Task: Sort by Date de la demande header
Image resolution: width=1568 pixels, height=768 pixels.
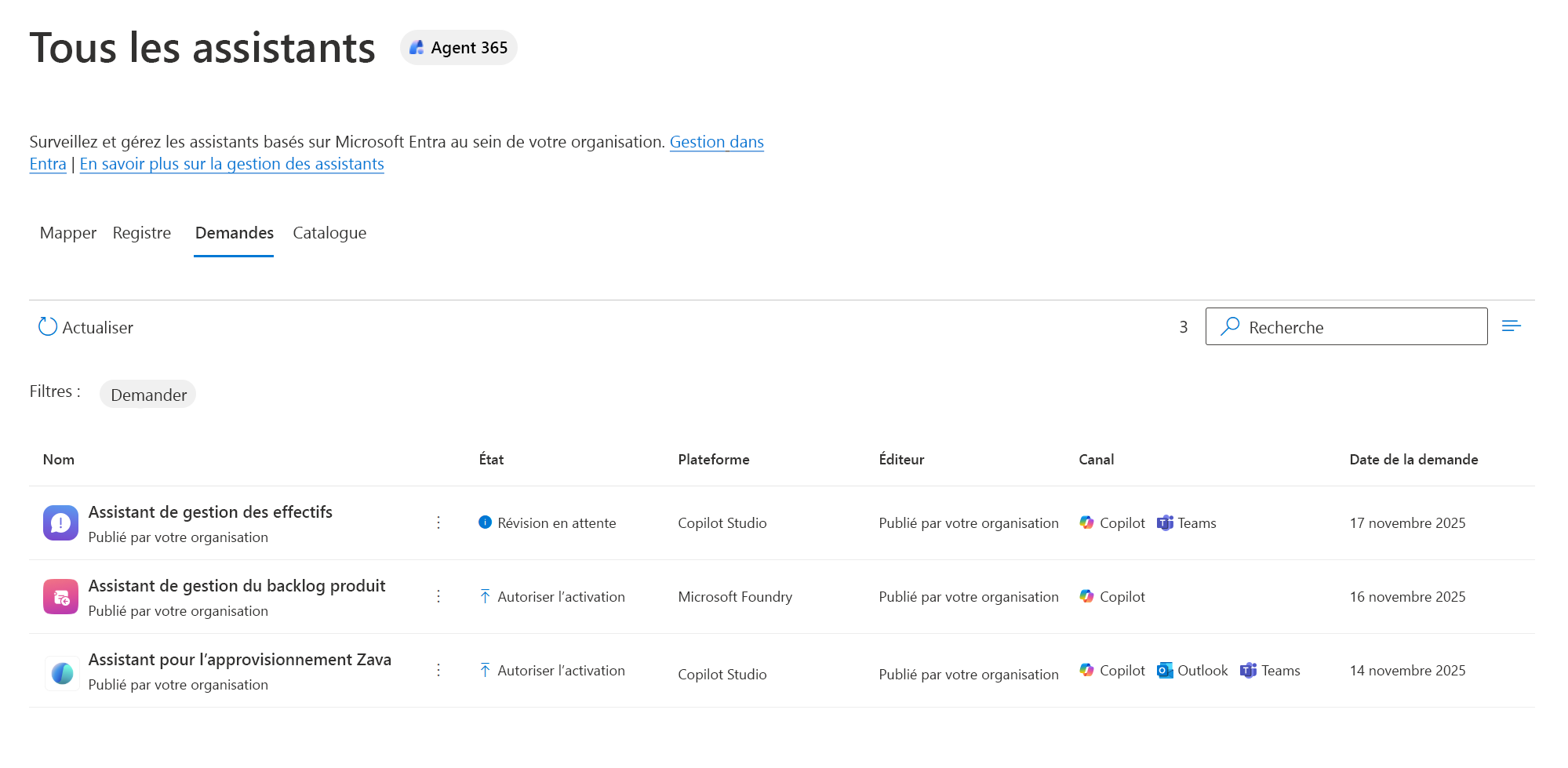Action: point(1413,460)
